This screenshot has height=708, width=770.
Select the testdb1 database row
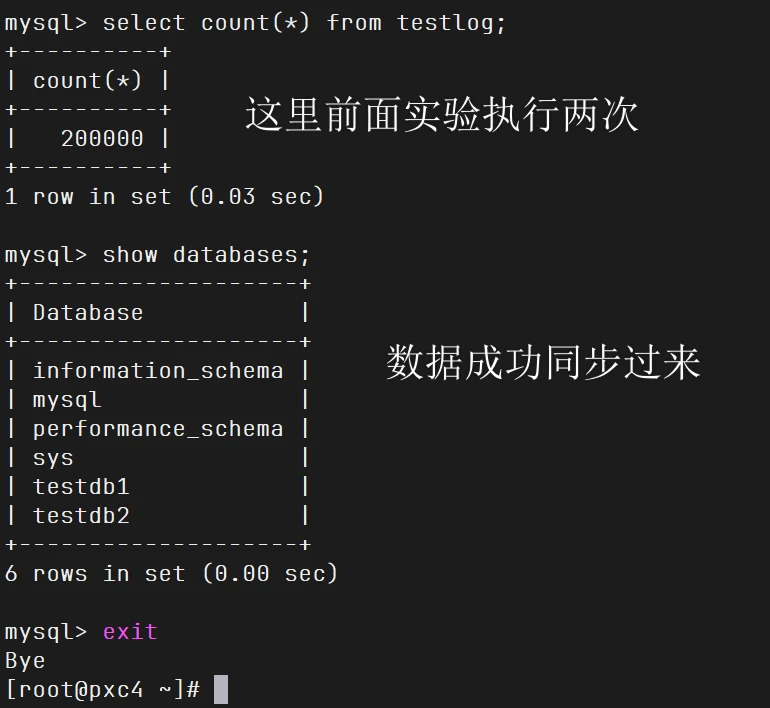click(x=81, y=487)
